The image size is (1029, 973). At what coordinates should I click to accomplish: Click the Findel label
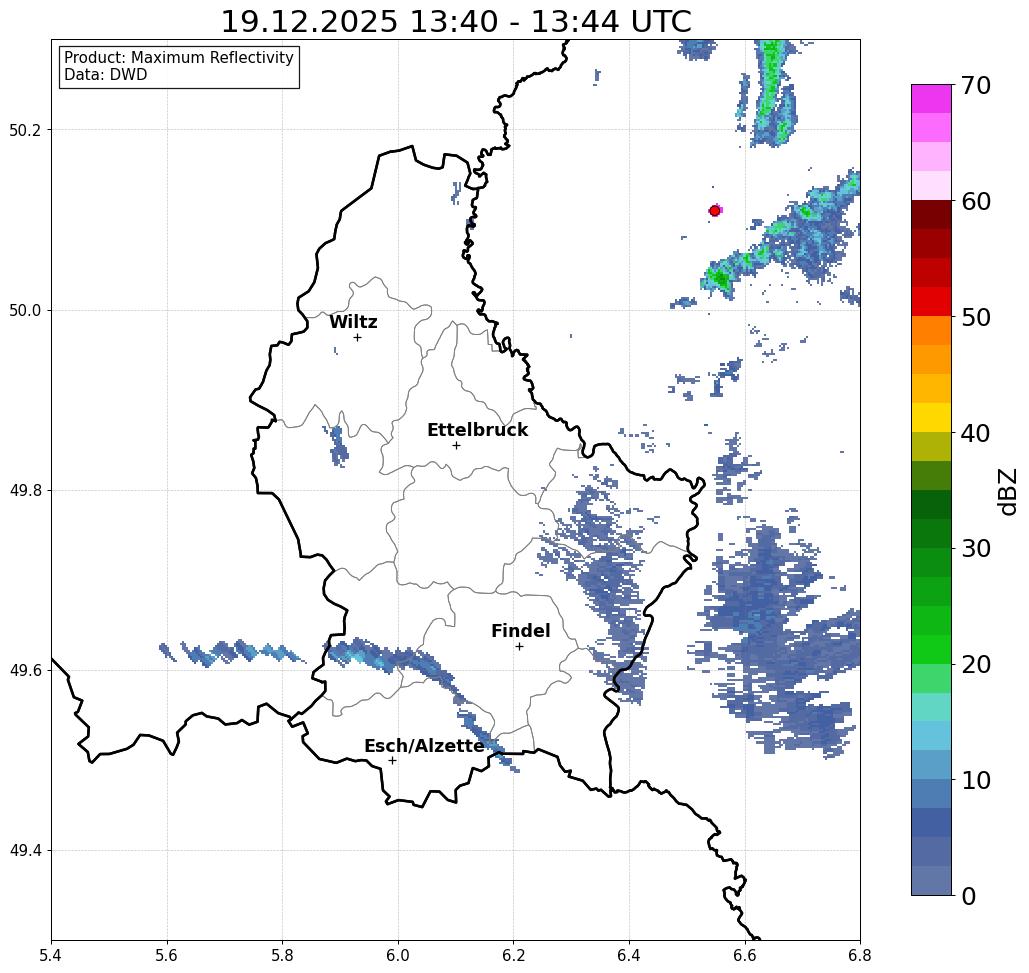pyautogui.click(x=520, y=631)
